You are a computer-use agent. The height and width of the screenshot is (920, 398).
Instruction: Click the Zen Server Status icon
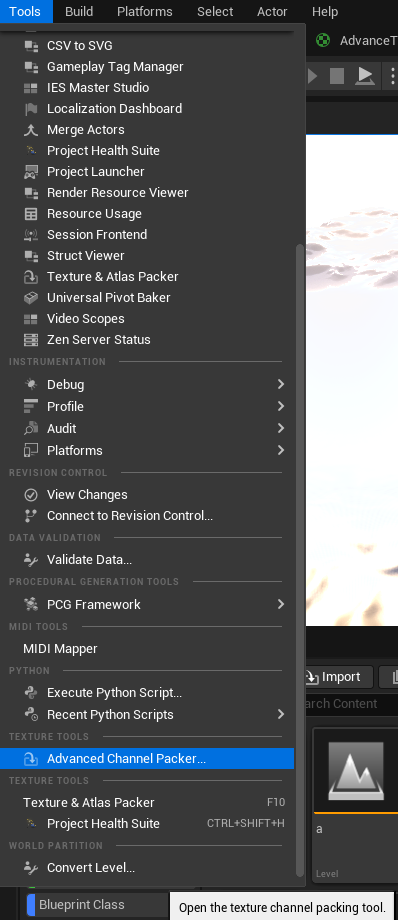[x=31, y=340]
